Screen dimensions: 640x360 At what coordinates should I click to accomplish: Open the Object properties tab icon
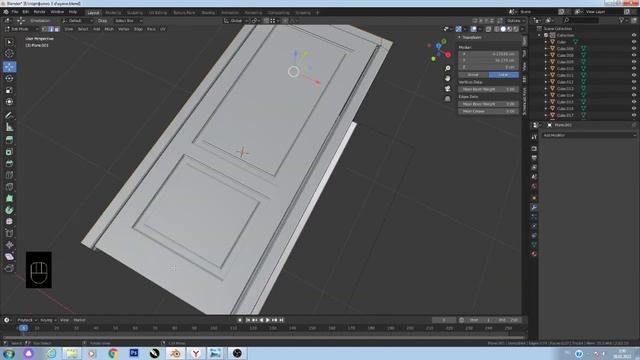(534, 198)
